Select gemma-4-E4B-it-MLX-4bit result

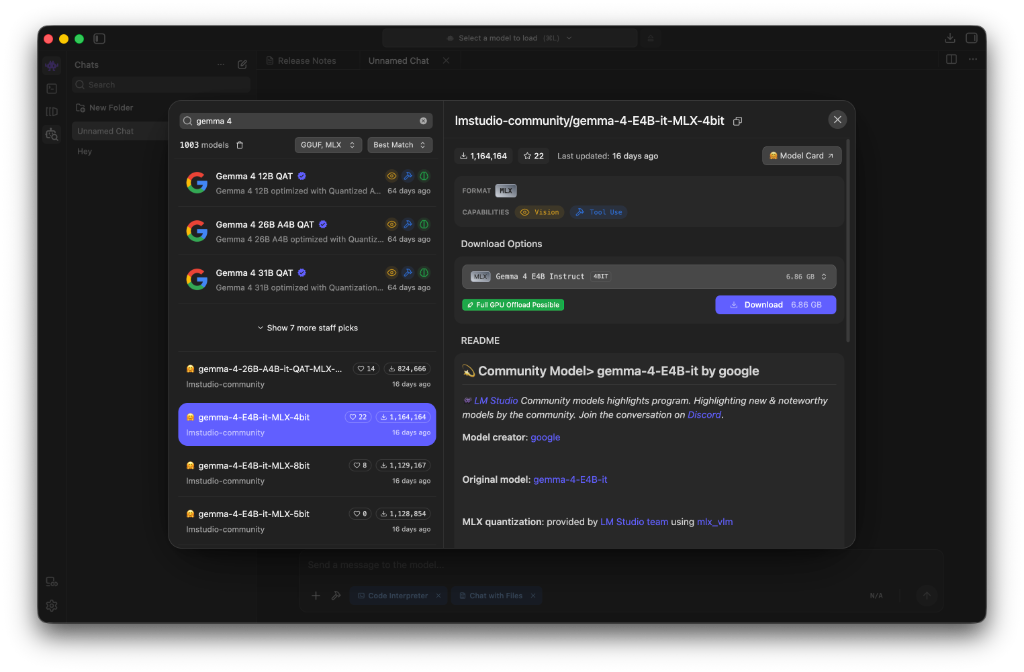[x=307, y=424]
